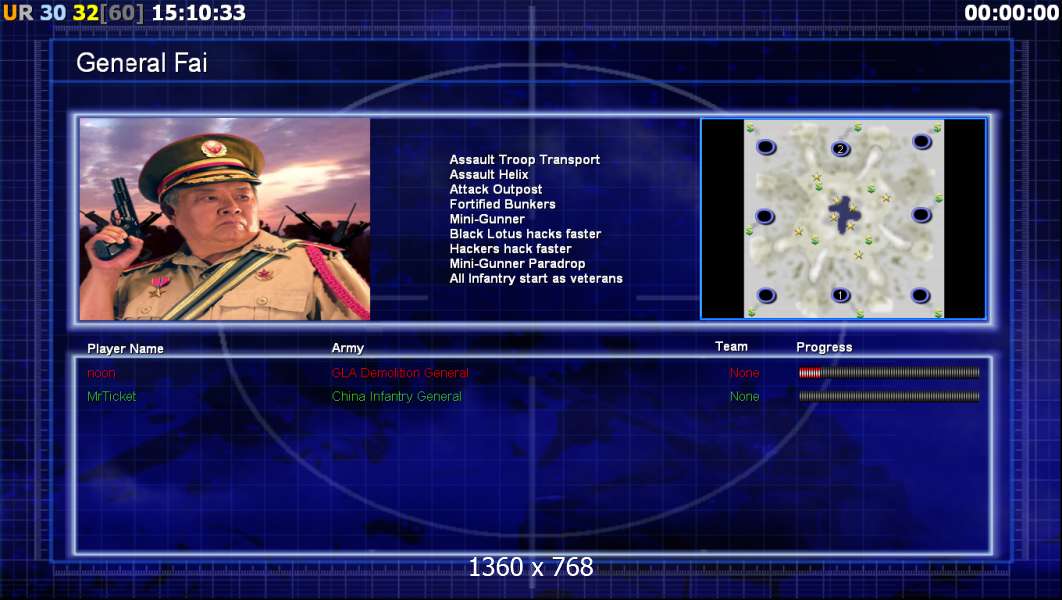Viewport: 1062px width, 600px height.
Task: Click the 'UR' overlay label
Action: click(18, 13)
